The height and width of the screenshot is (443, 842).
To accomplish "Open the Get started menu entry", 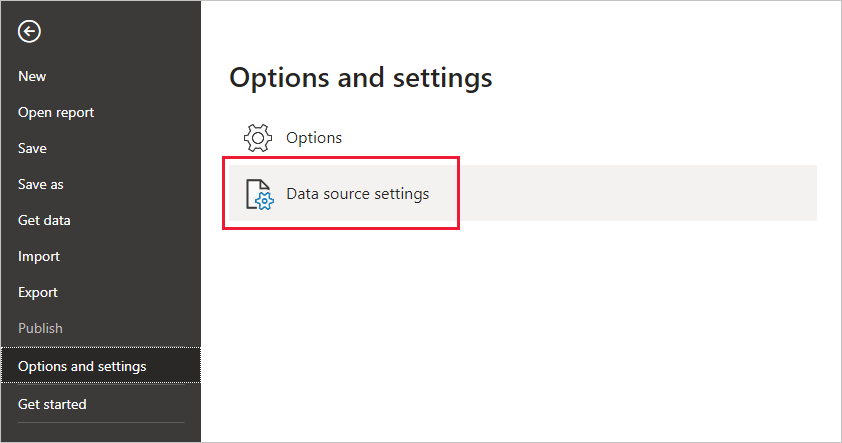I will point(52,404).
